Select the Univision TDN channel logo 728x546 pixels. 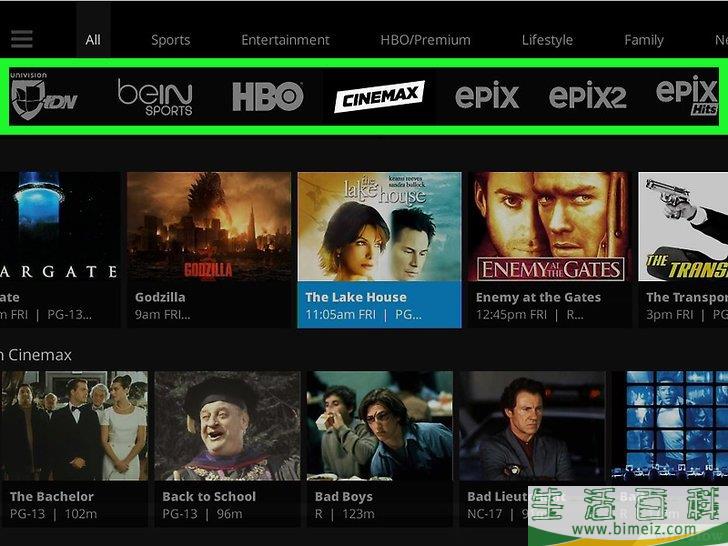click(x=44, y=96)
